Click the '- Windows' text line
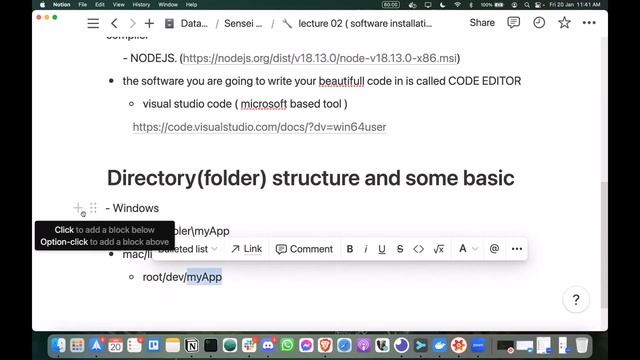Image resolution: width=640 pixels, height=360 pixels. click(x=132, y=208)
